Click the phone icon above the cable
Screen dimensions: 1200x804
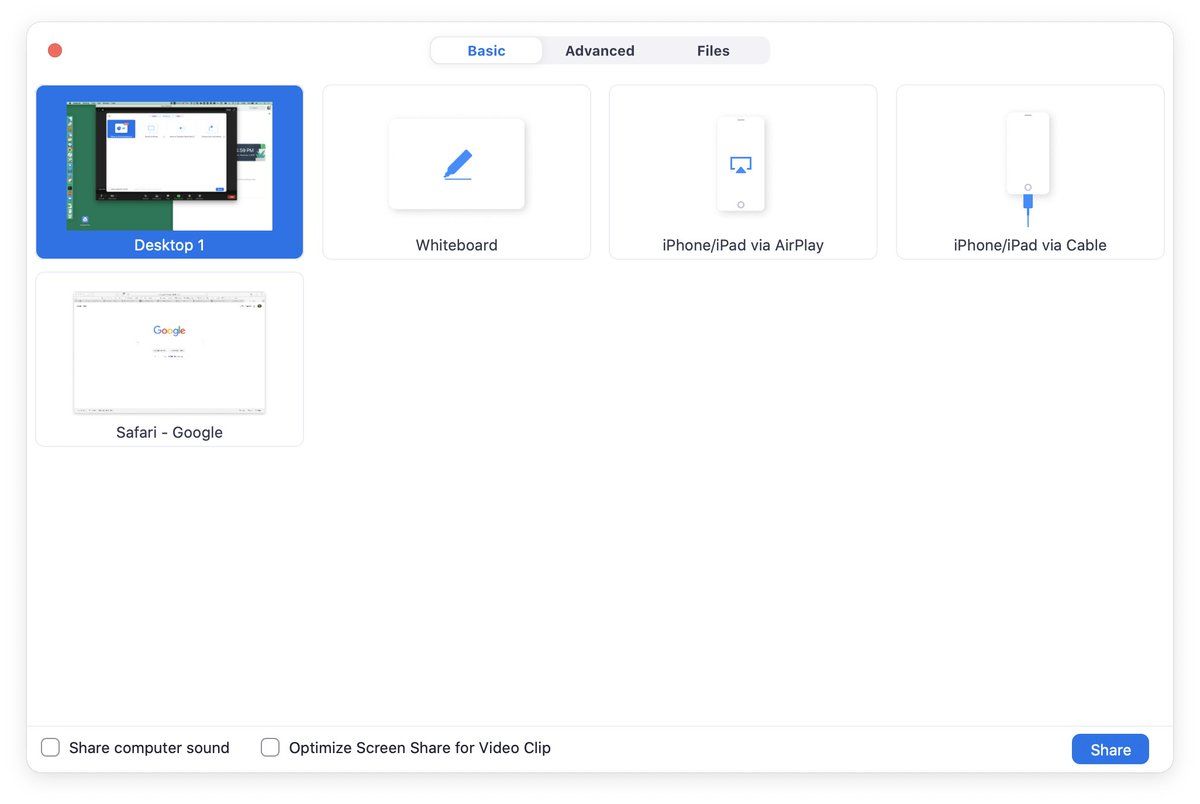[x=1027, y=153]
